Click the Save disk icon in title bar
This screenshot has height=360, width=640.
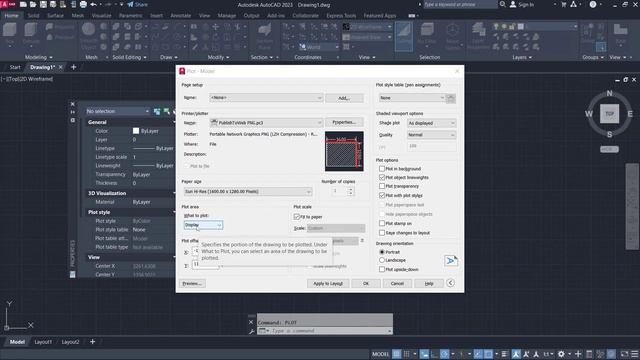pos(43,4)
